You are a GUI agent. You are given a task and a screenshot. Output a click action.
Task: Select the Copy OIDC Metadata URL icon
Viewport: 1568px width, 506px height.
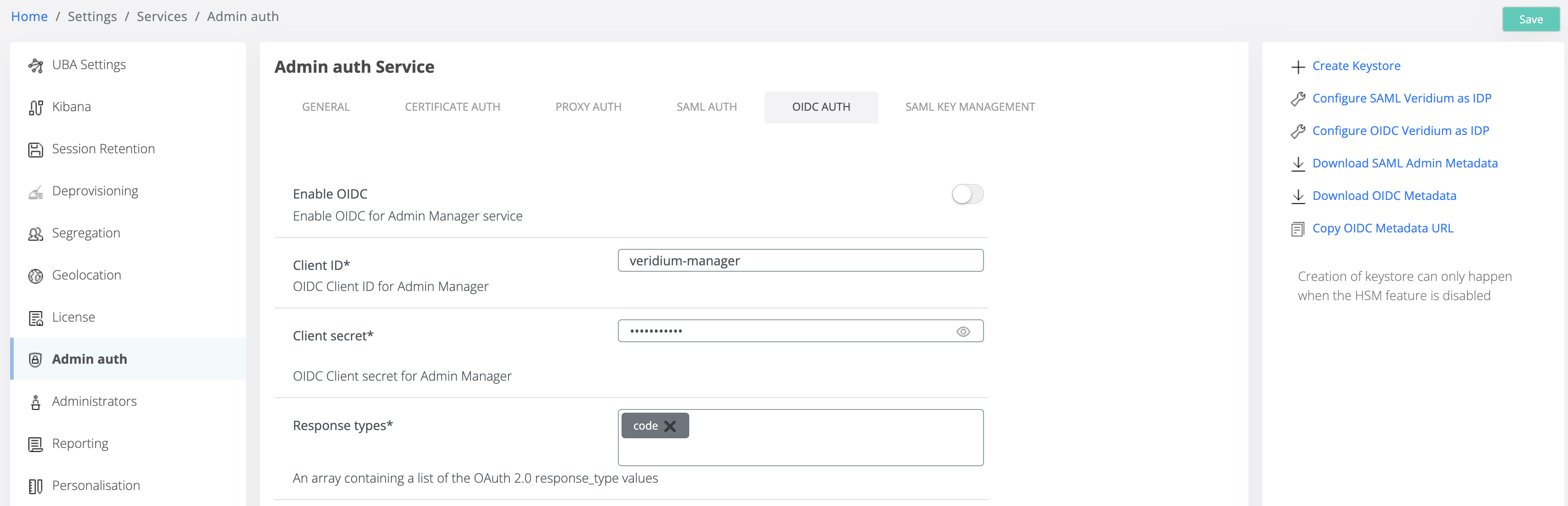1298,229
